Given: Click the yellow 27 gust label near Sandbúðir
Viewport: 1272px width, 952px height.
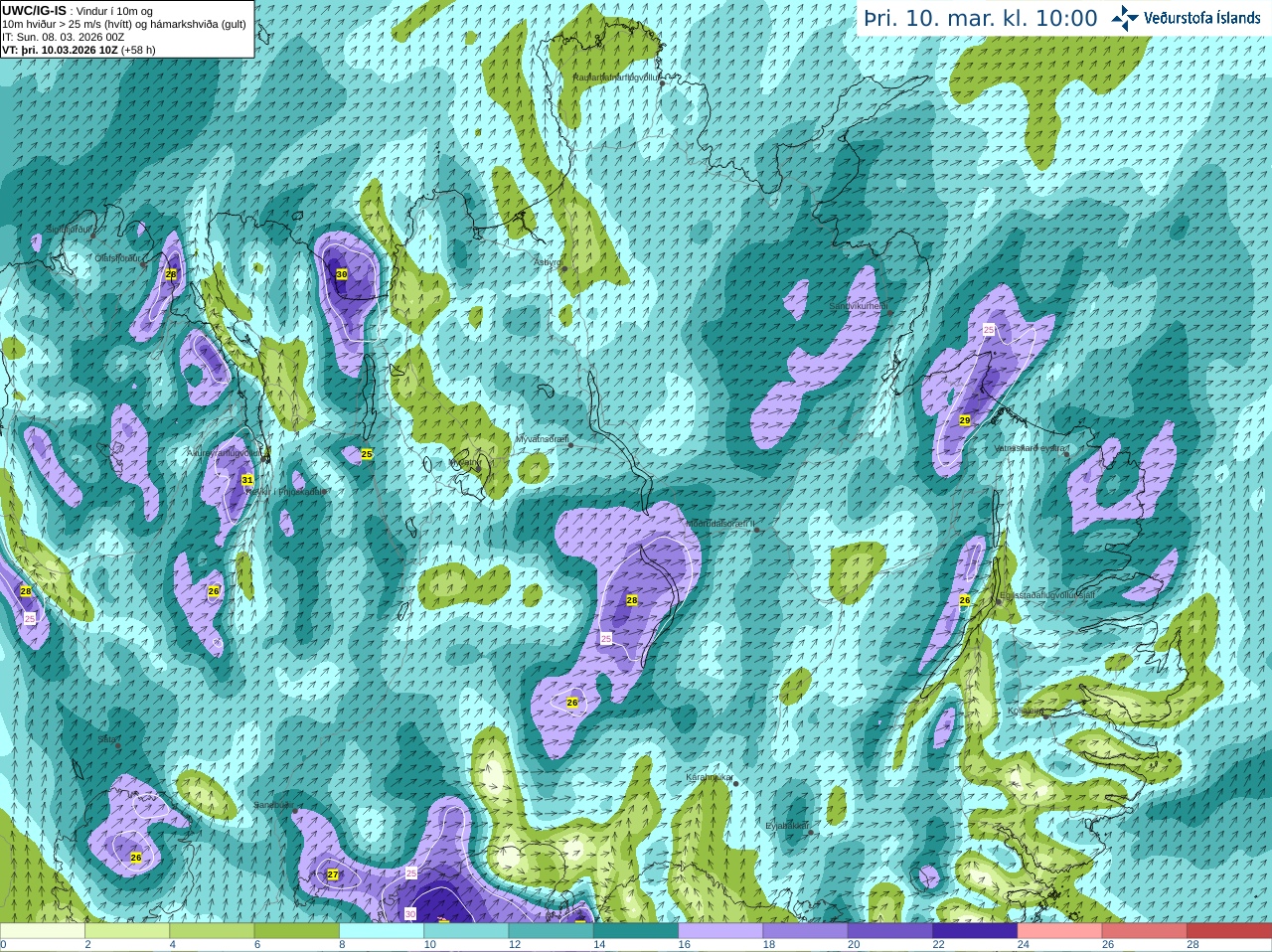Looking at the screenshot, I should point(333,875).
